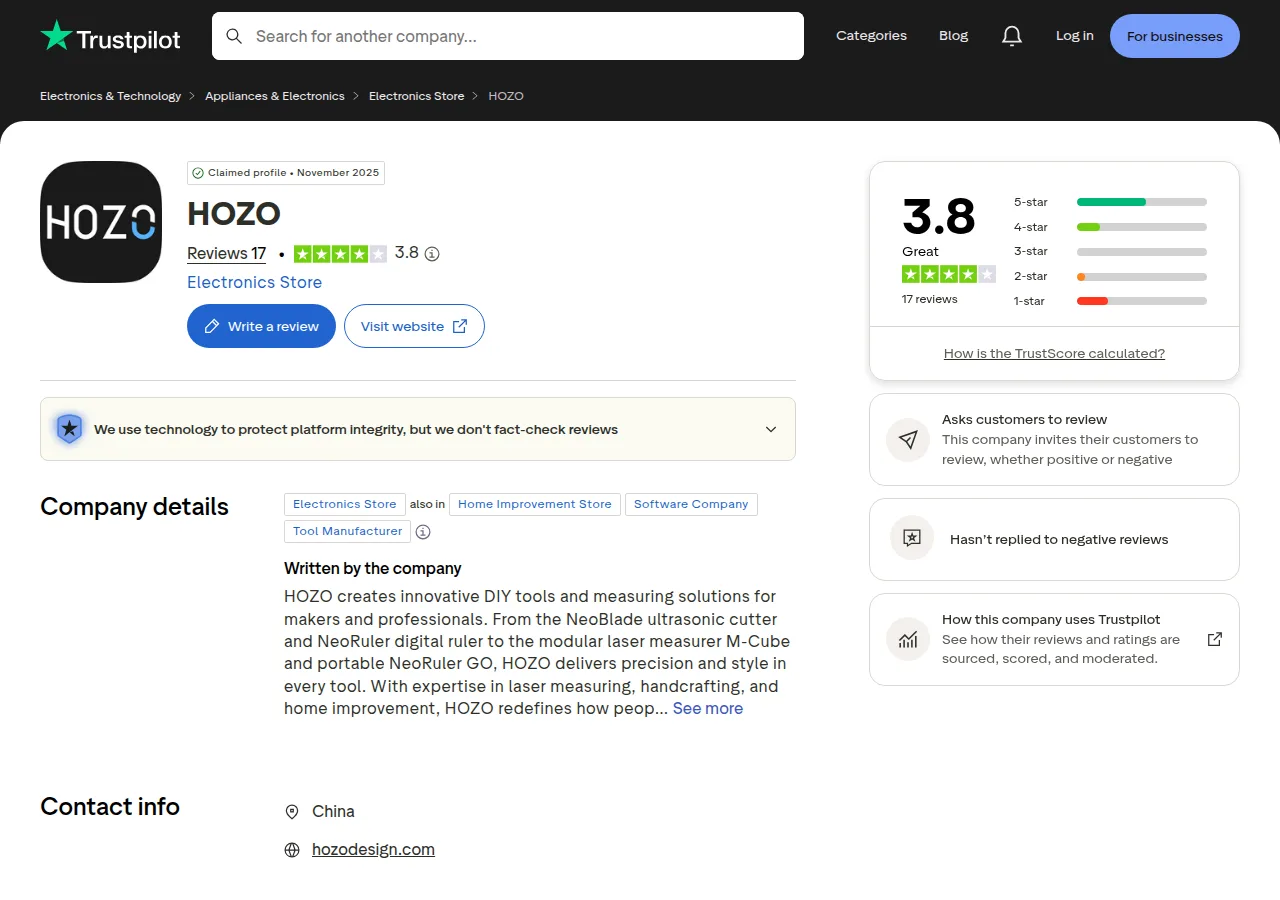
Task: Go to Electronics Store breadcrumb
Action: tap(417, 96)
